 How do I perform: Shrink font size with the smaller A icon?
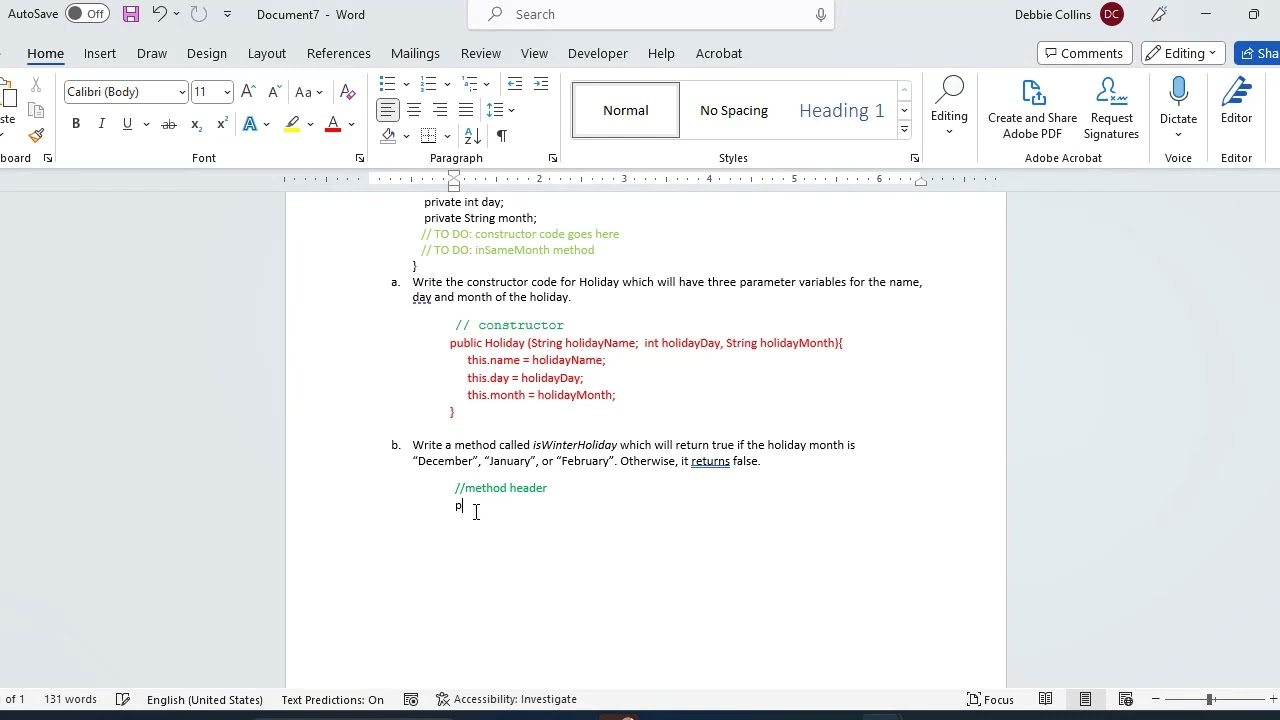[x=274, y=92]
